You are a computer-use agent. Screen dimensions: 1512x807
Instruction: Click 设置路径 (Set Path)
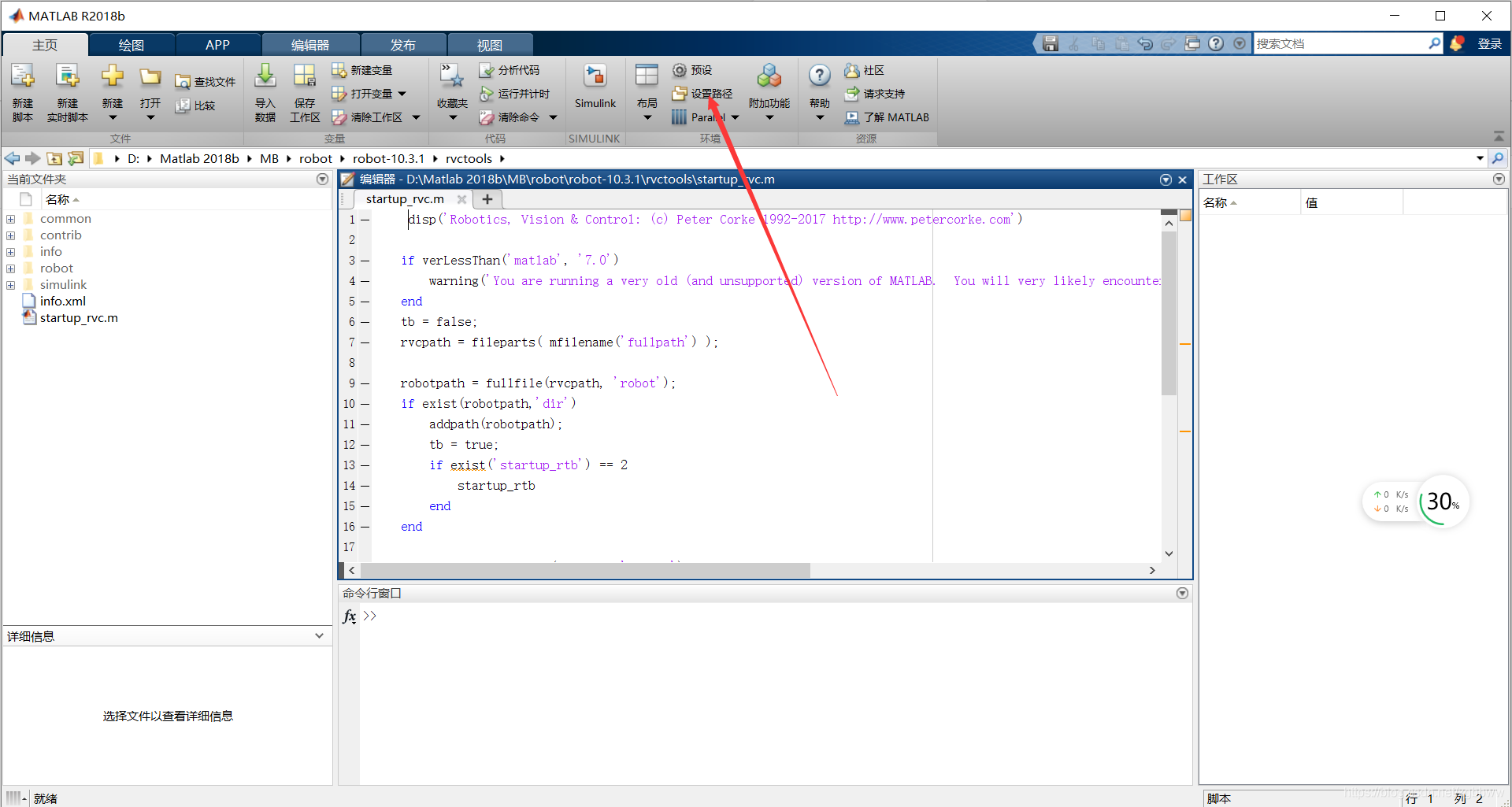[x=702, y=94]
